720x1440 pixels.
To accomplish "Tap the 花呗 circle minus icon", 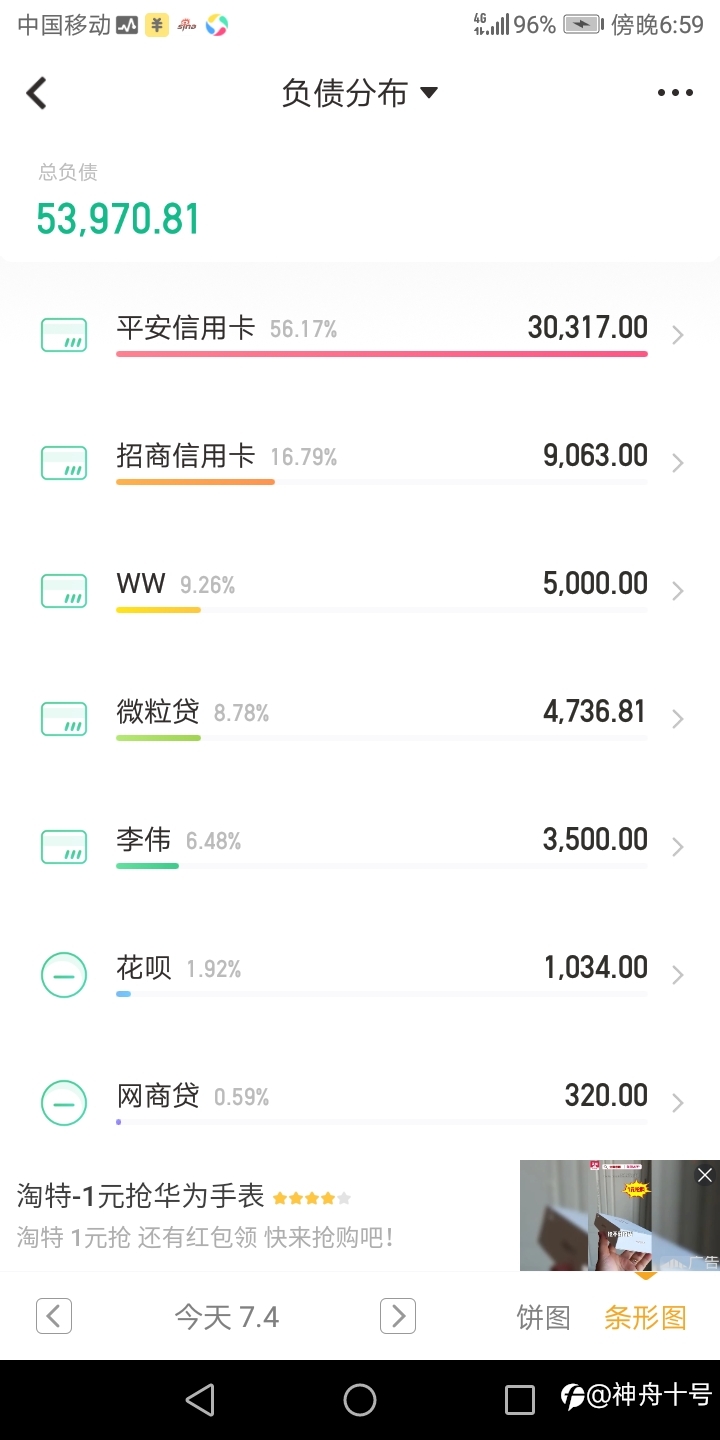I will pyautogui.click(x=64, y=975).
